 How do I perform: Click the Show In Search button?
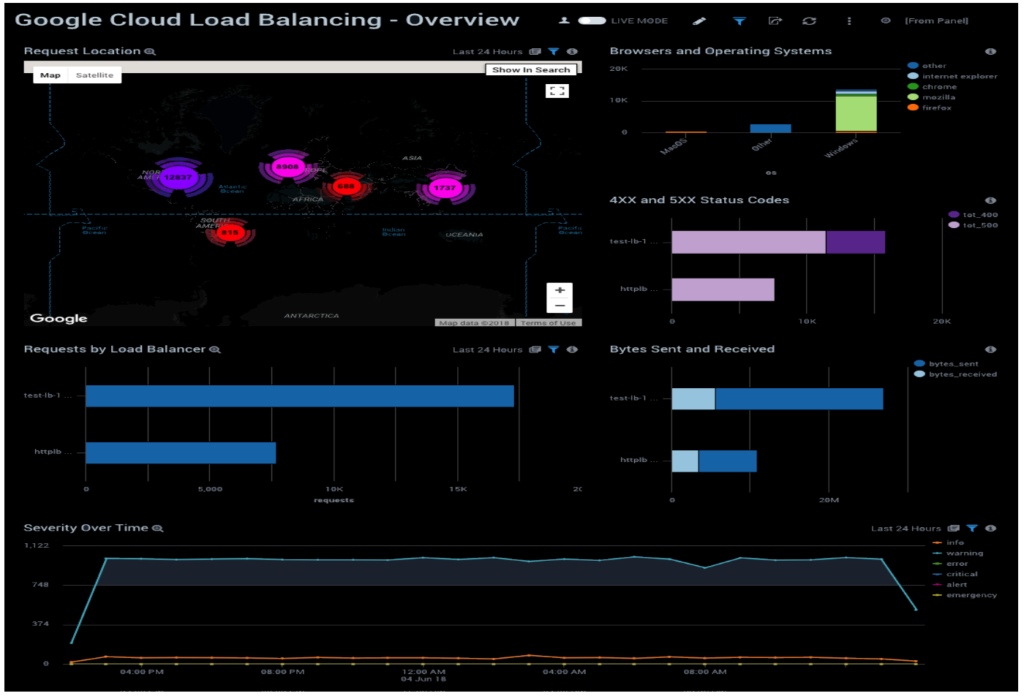coord(531,70)
